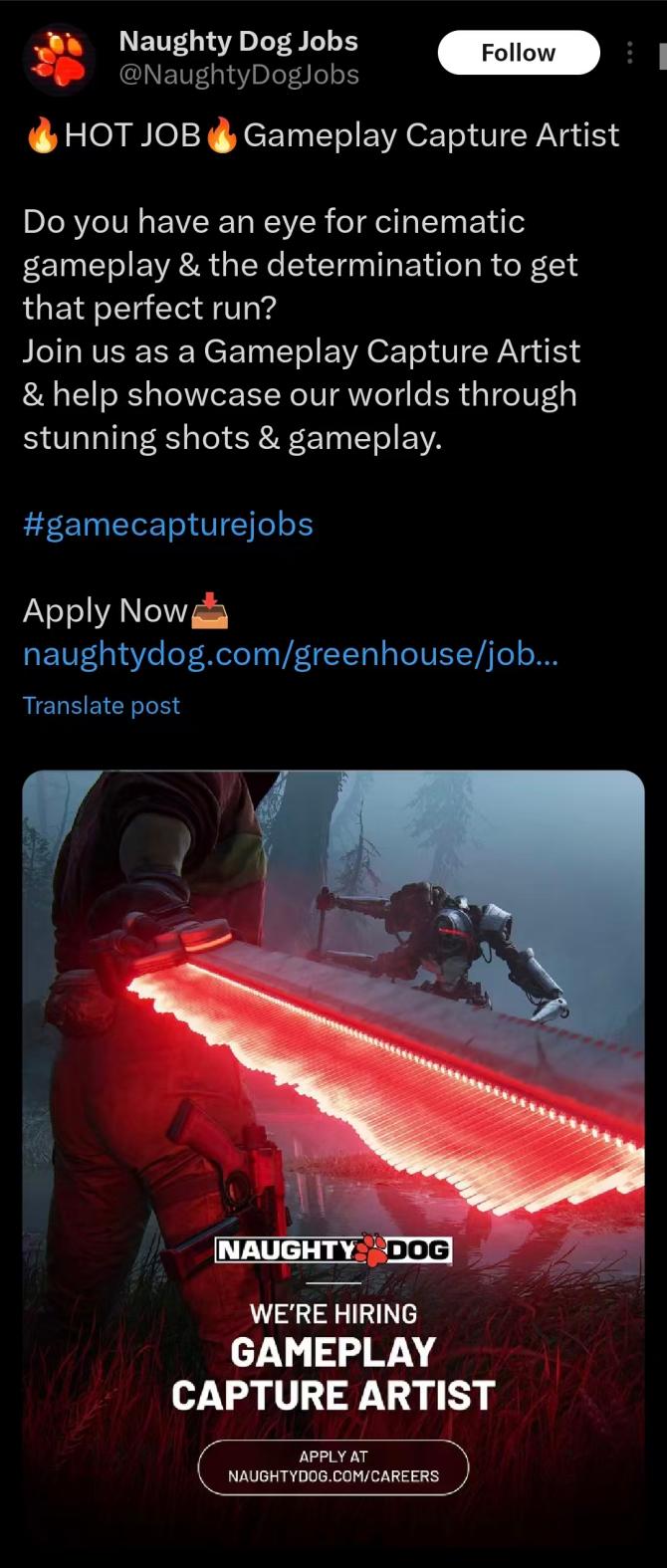Open the #gamecapturejobs hashtag
The width and height of the screenshot is (667, 1568).
tap(168, 525)
